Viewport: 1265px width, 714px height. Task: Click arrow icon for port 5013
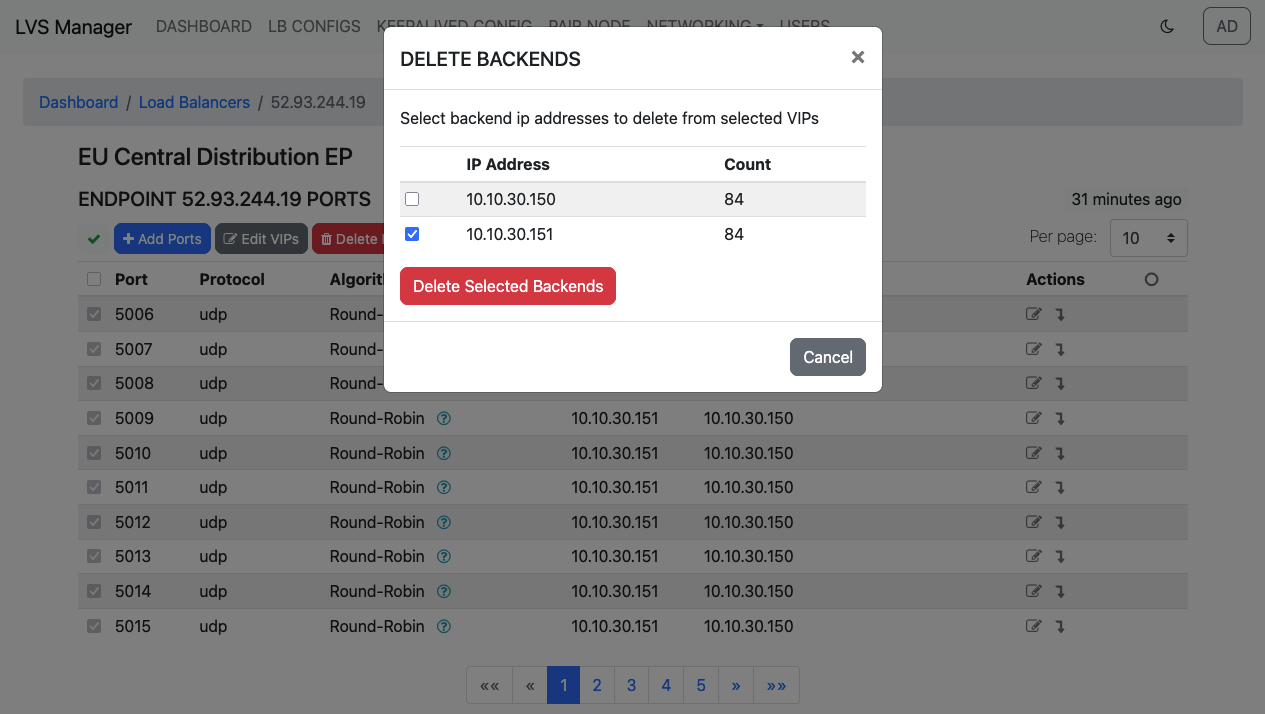tap(1060, 557)
